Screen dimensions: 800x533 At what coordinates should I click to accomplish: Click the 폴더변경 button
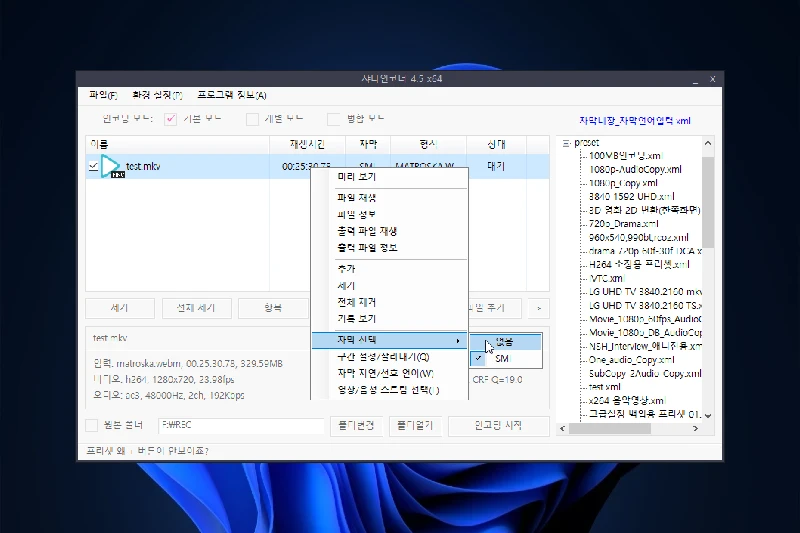click(356, 425)
